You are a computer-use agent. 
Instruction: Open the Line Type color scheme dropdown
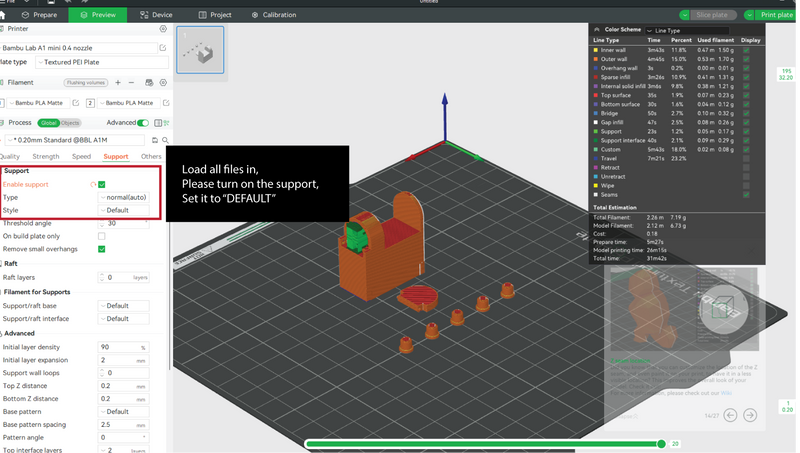tap(687, 31)
